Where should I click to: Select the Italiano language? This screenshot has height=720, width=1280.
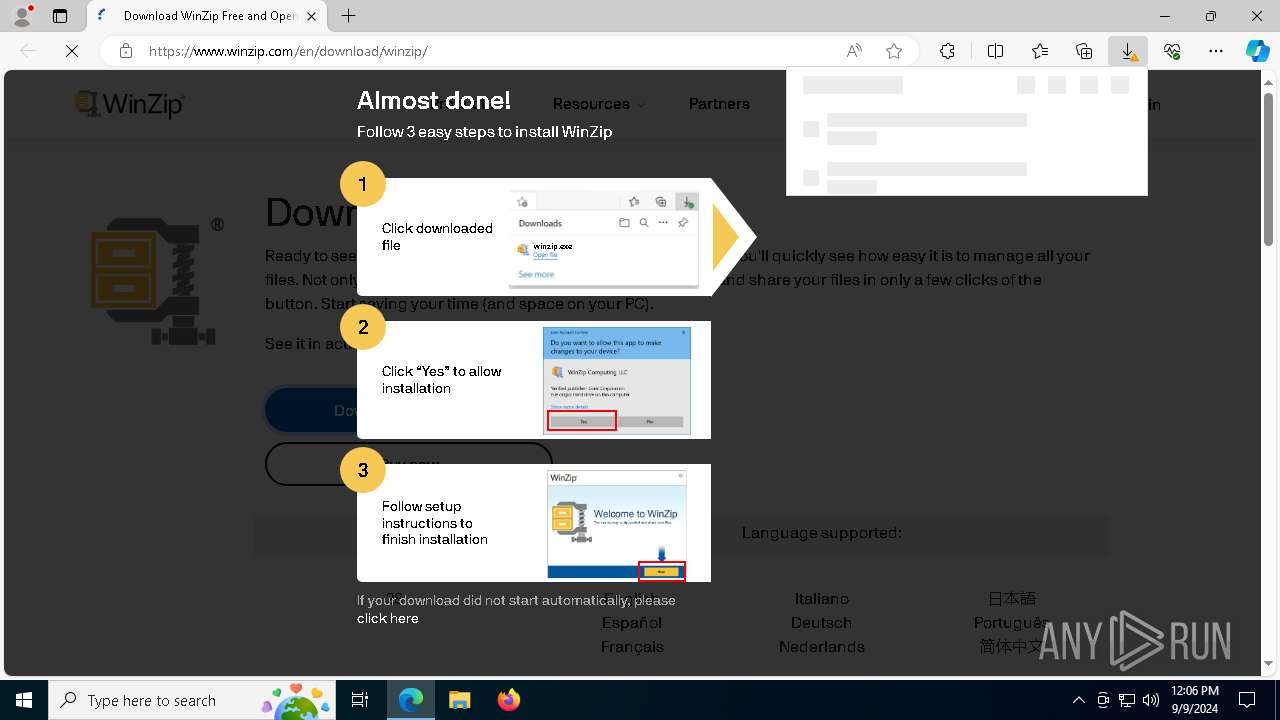pyautogui.click(x=822, y=598)
